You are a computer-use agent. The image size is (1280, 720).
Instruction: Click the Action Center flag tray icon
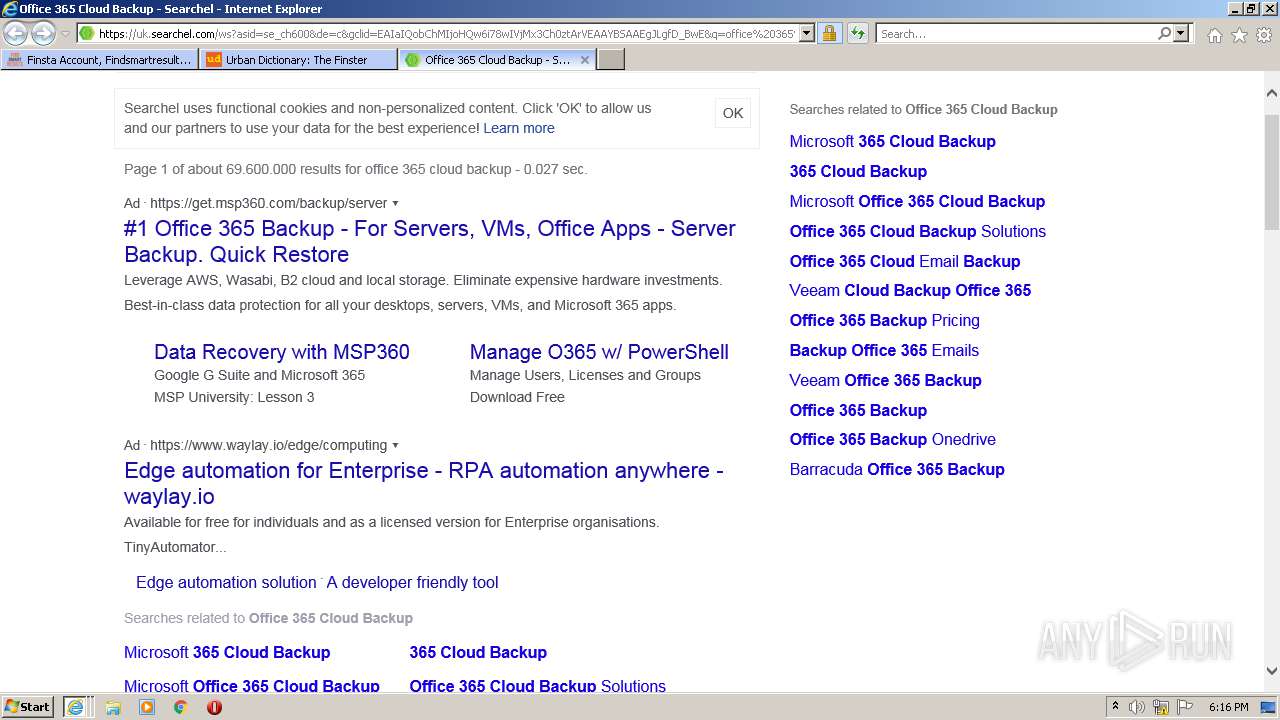point(1185,707)
